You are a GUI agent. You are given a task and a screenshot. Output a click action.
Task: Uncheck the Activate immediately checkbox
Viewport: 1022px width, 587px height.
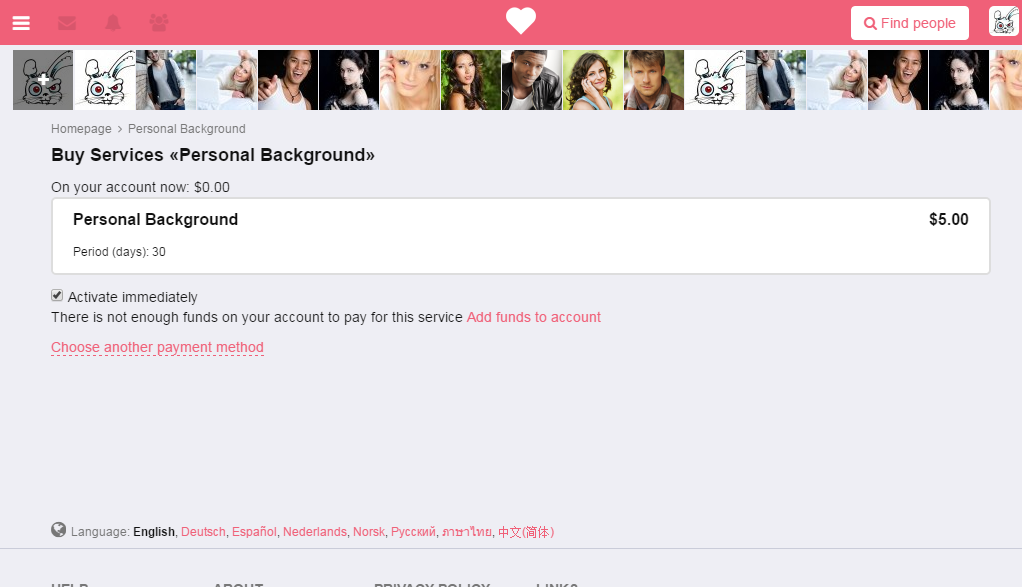57,296
